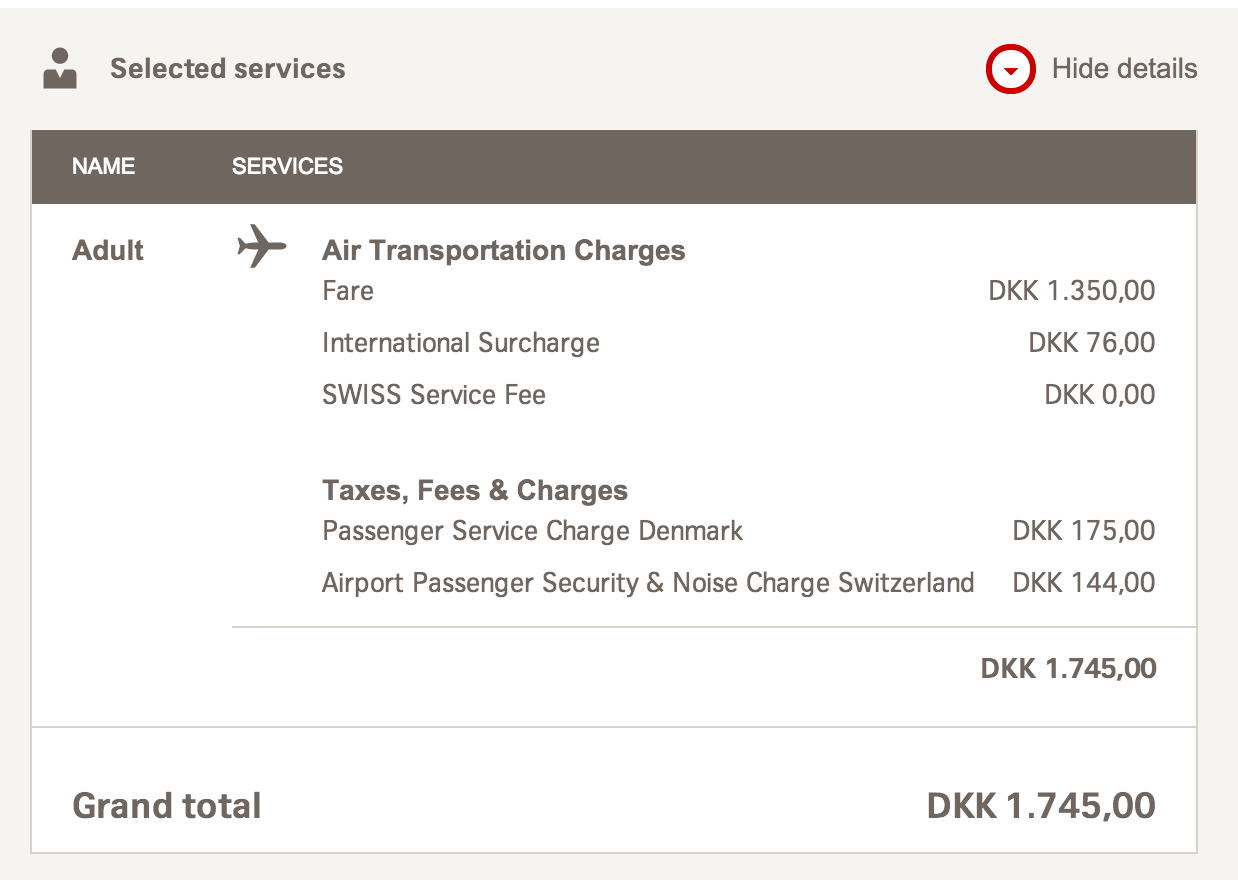Screen dimensions: 1238x880
Task: Click the SERVICES column header
Action: click(287, 167)
